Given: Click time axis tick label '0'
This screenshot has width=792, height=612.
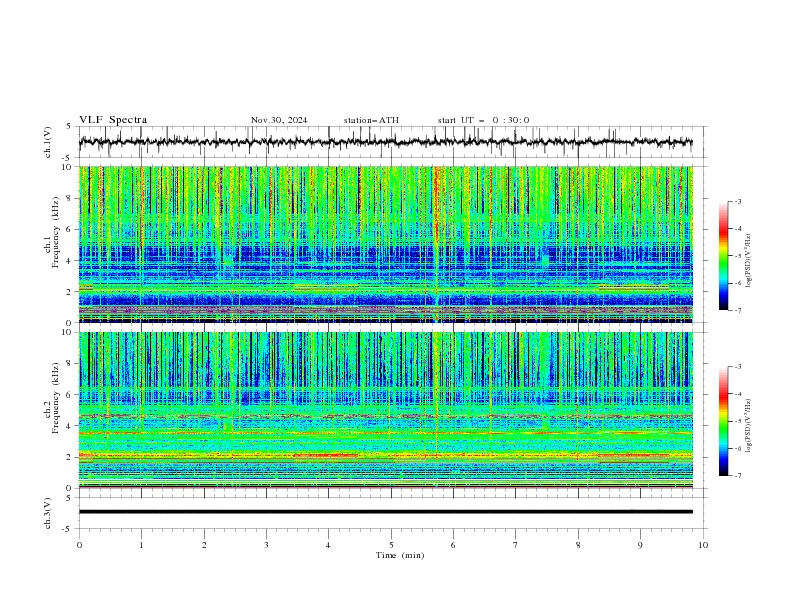Looking at the screenshot, I should click(79, 545).
